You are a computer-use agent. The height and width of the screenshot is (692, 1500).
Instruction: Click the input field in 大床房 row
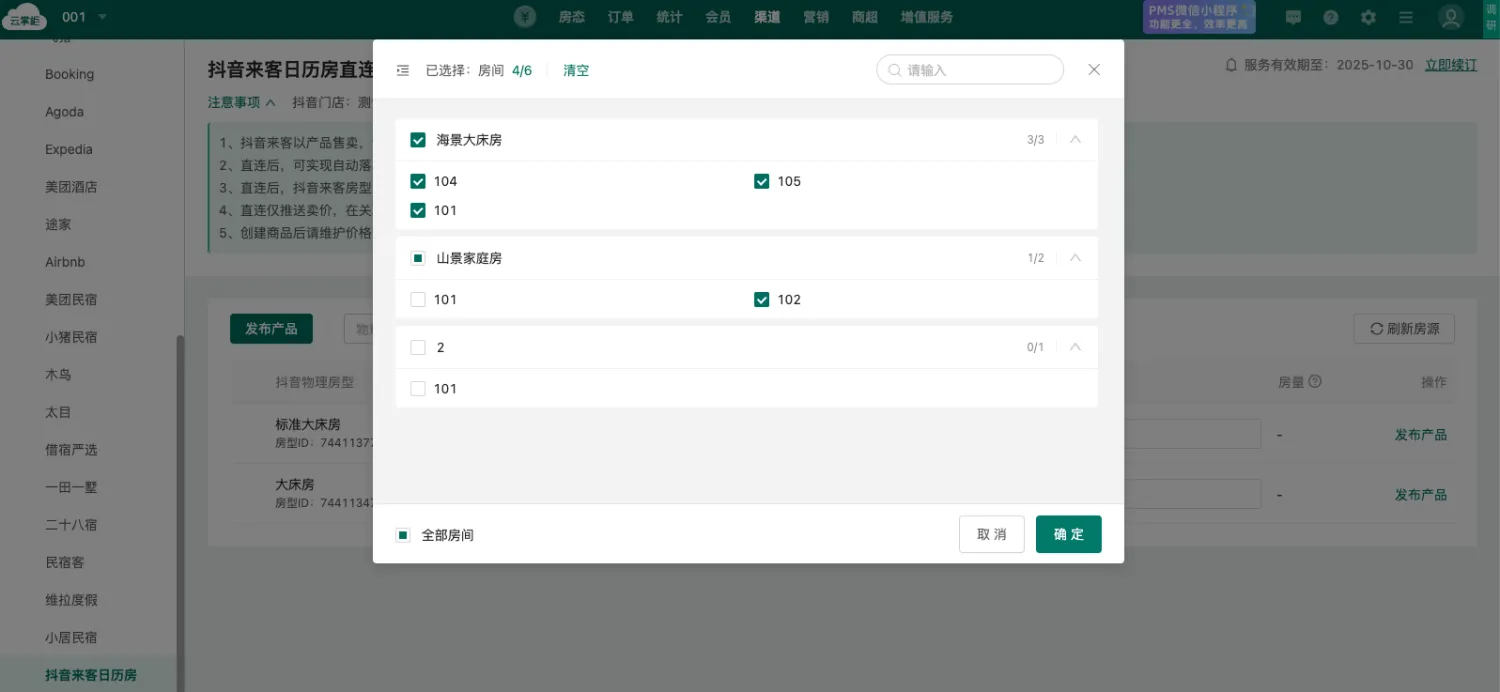(1192, 494)
